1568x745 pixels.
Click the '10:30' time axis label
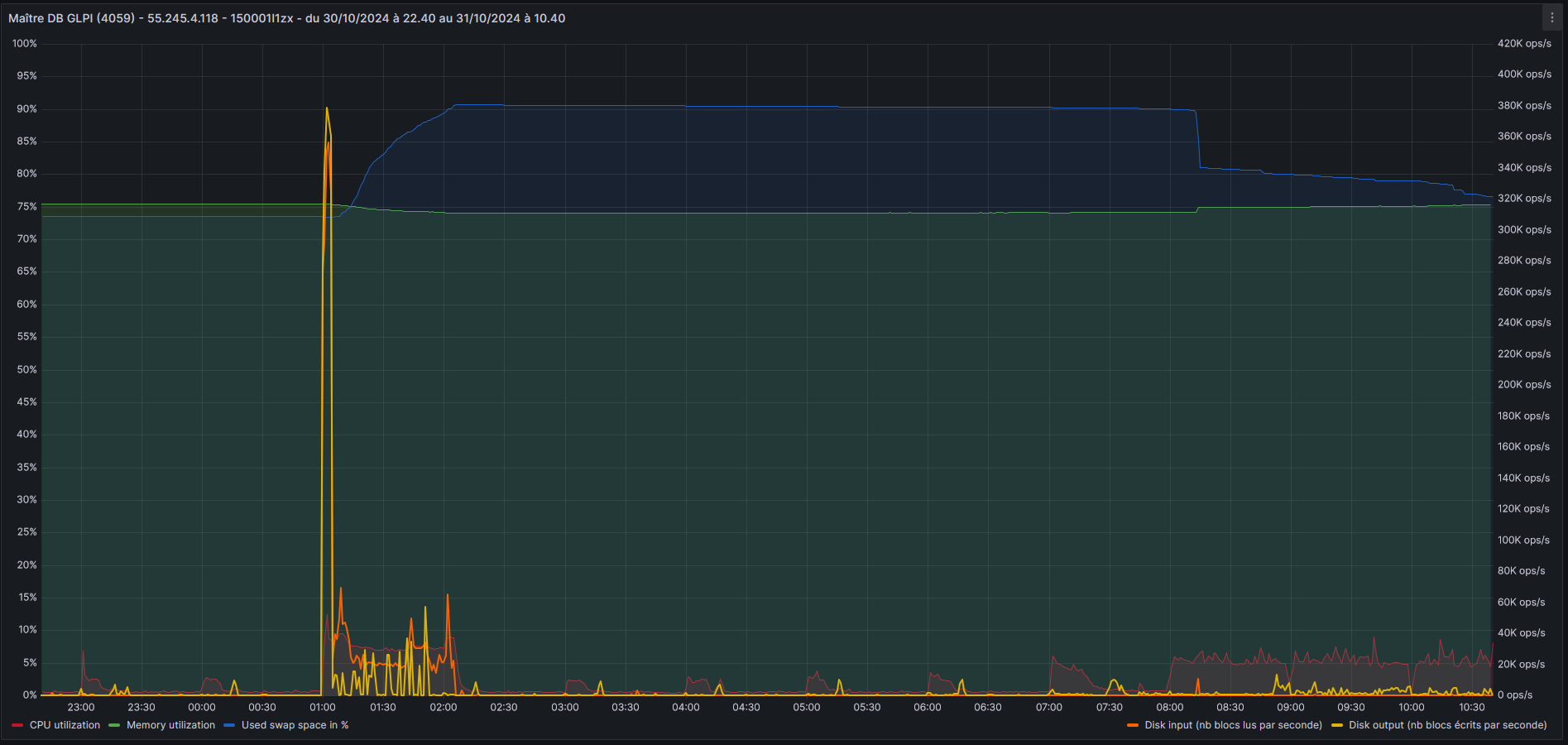pyautogui.click(x=1472, y=707)
